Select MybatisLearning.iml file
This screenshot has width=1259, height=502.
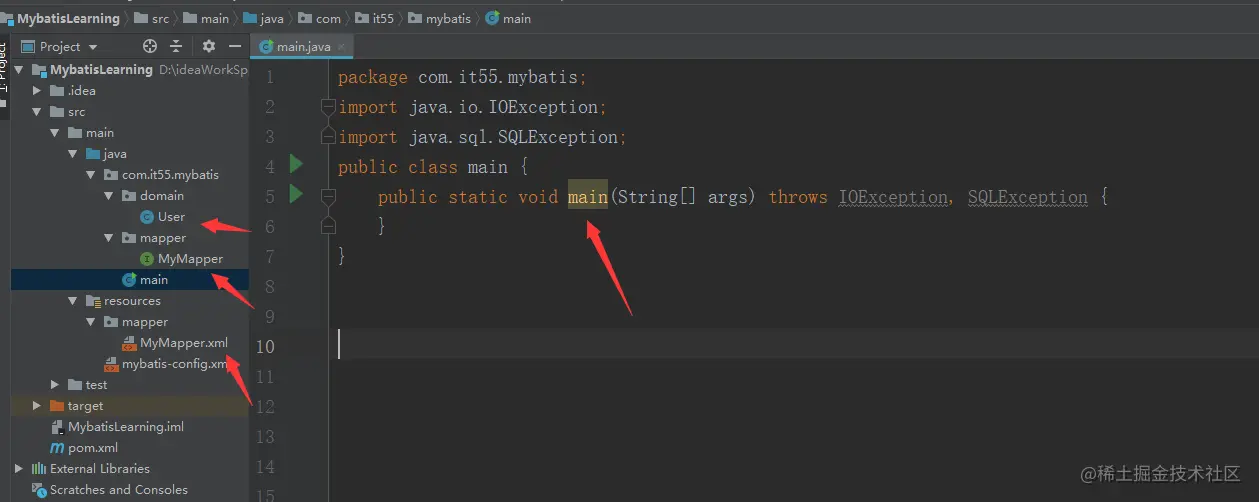point(126,427)
